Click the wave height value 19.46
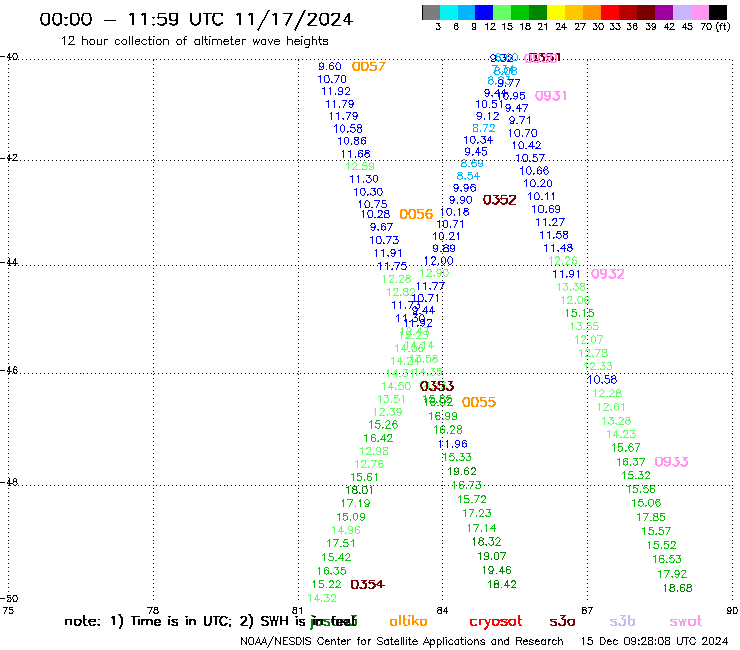Screen dimensions: 740x650 click(496, 570)
